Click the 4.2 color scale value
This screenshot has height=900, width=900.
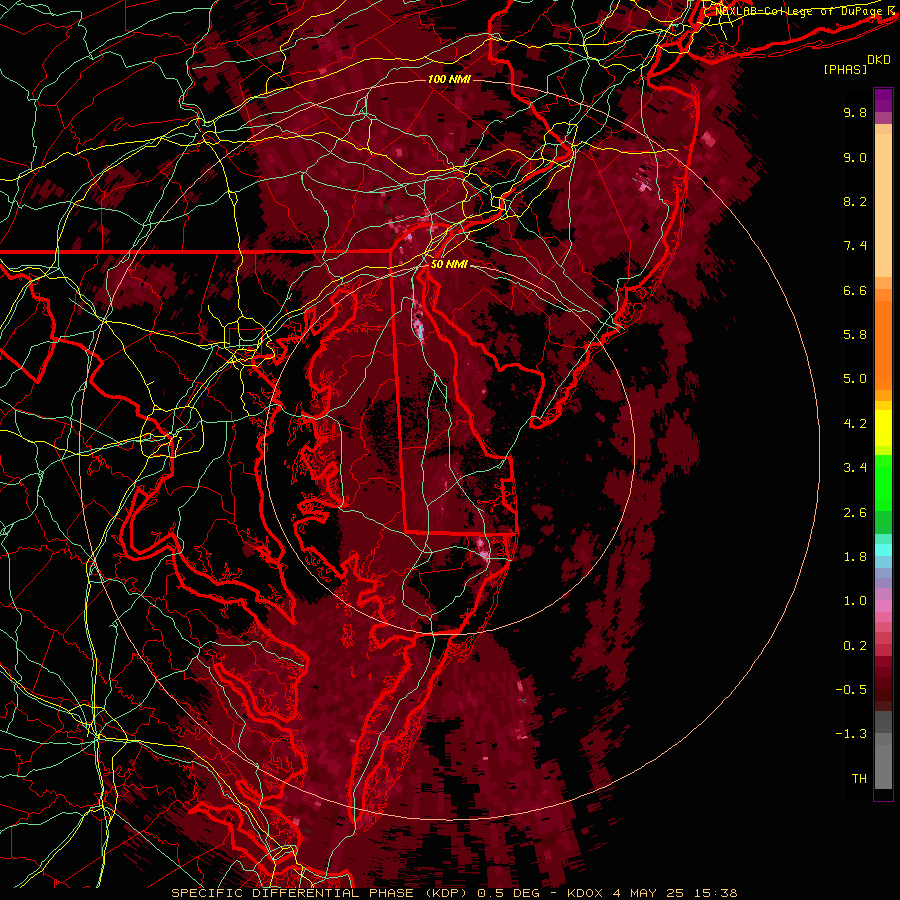(855, 424)
